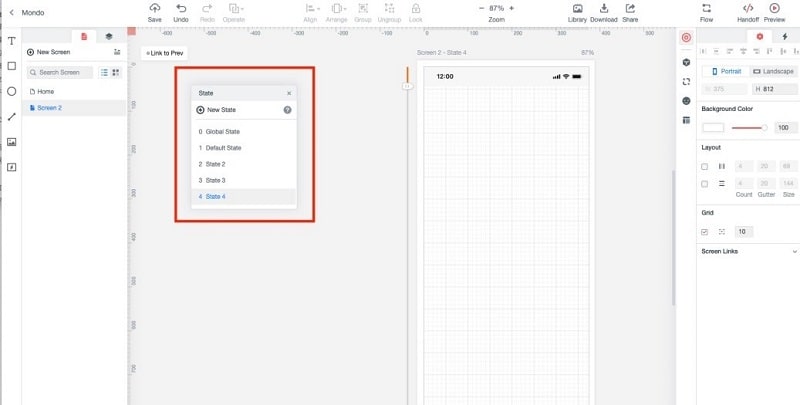
Task: Click the Lock toolbar icon
Action: (416, 8)
